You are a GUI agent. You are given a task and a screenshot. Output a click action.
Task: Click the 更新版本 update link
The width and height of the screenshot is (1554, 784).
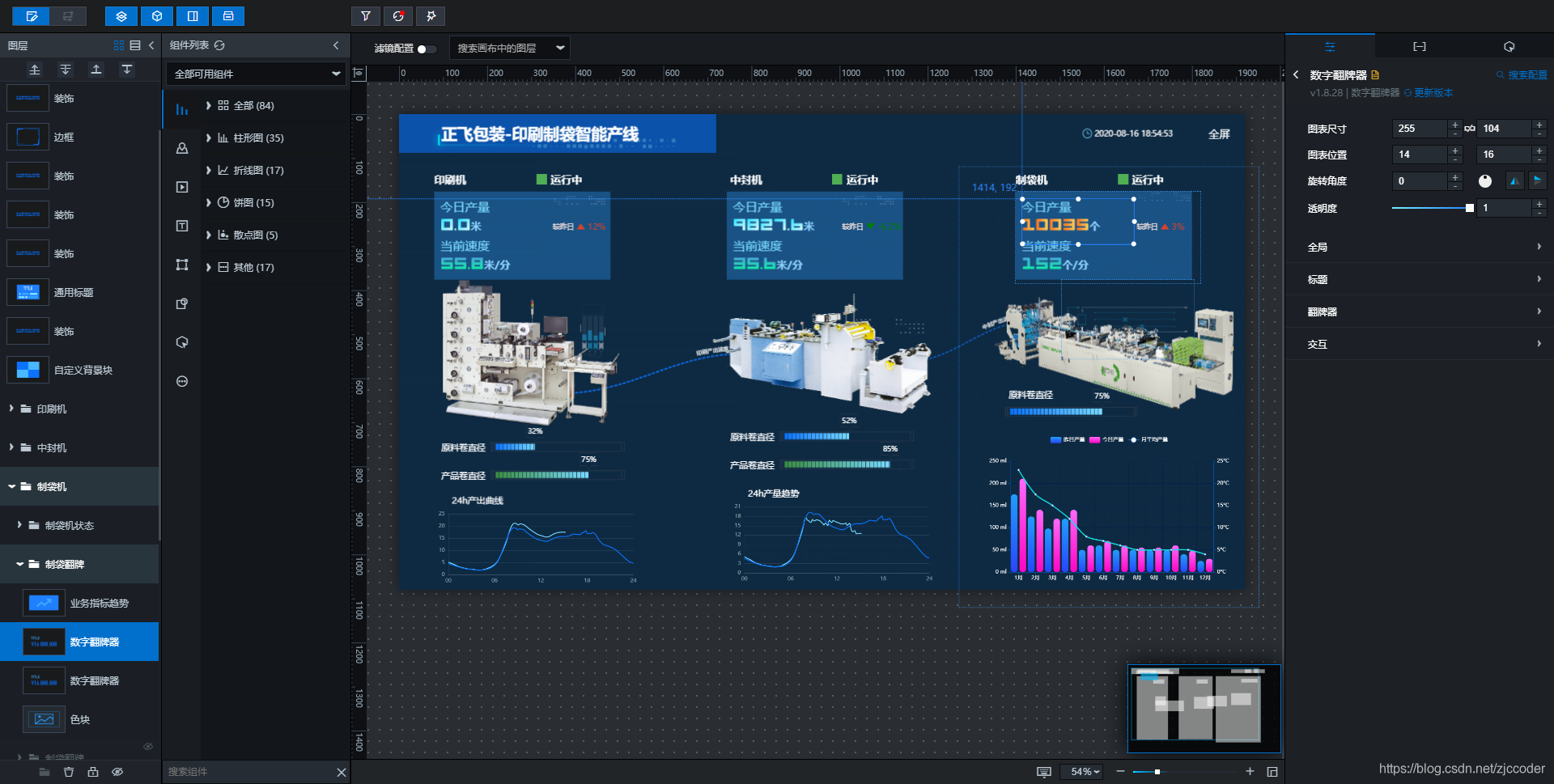click(1429, 93)
